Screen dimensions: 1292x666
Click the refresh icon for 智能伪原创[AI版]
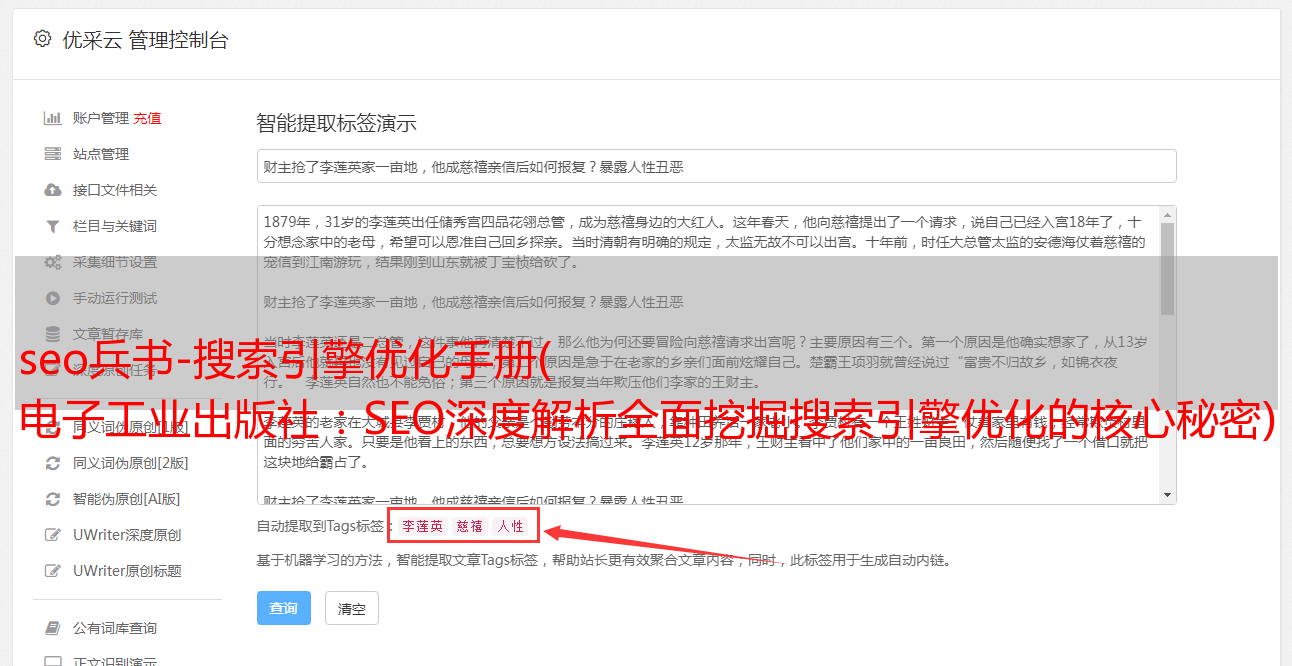pos(53,499)
